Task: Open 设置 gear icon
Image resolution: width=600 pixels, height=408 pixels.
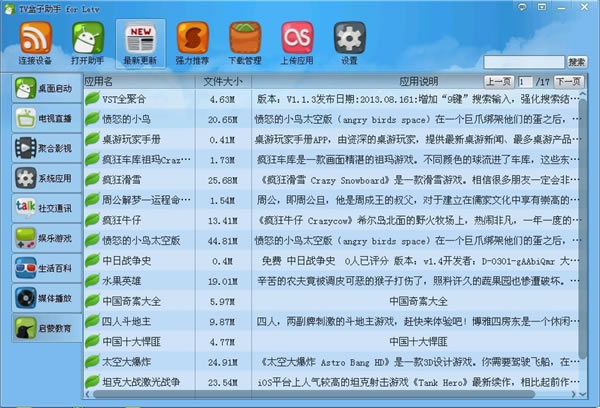Action: pyautogui.click(x=350, y=38)
